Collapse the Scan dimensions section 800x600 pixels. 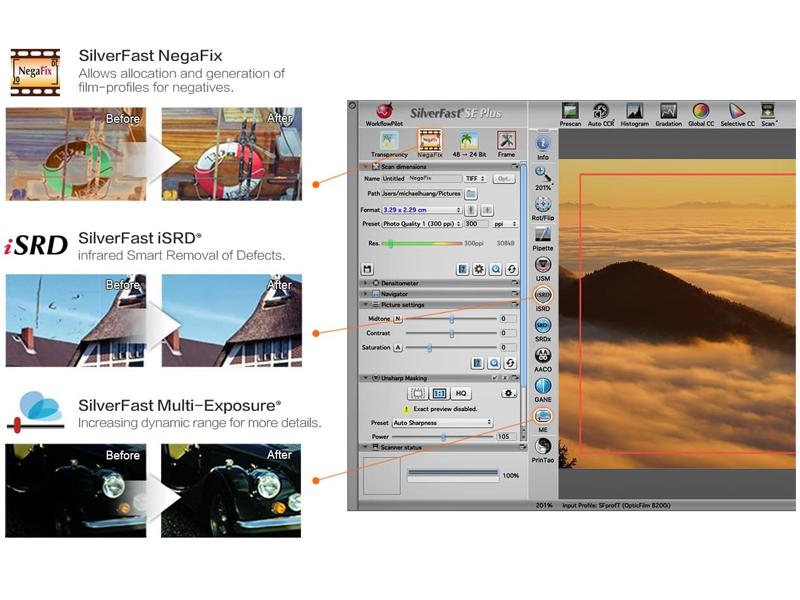coord(366,166)
